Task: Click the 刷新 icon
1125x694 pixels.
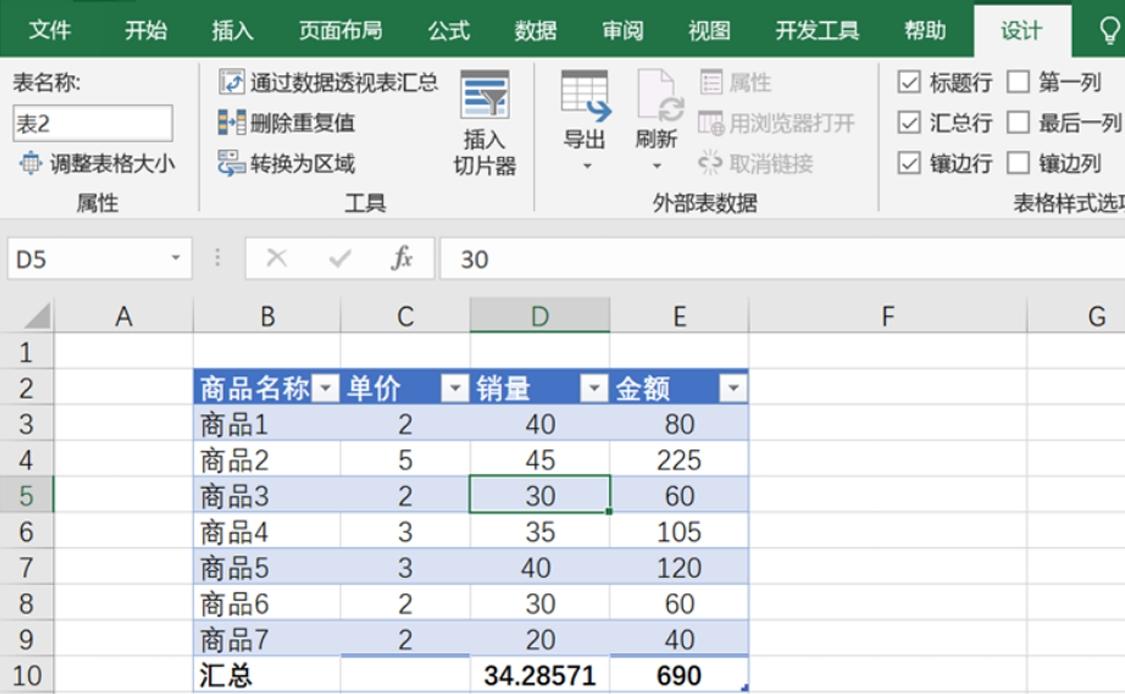Action: [x=657, y=96]
